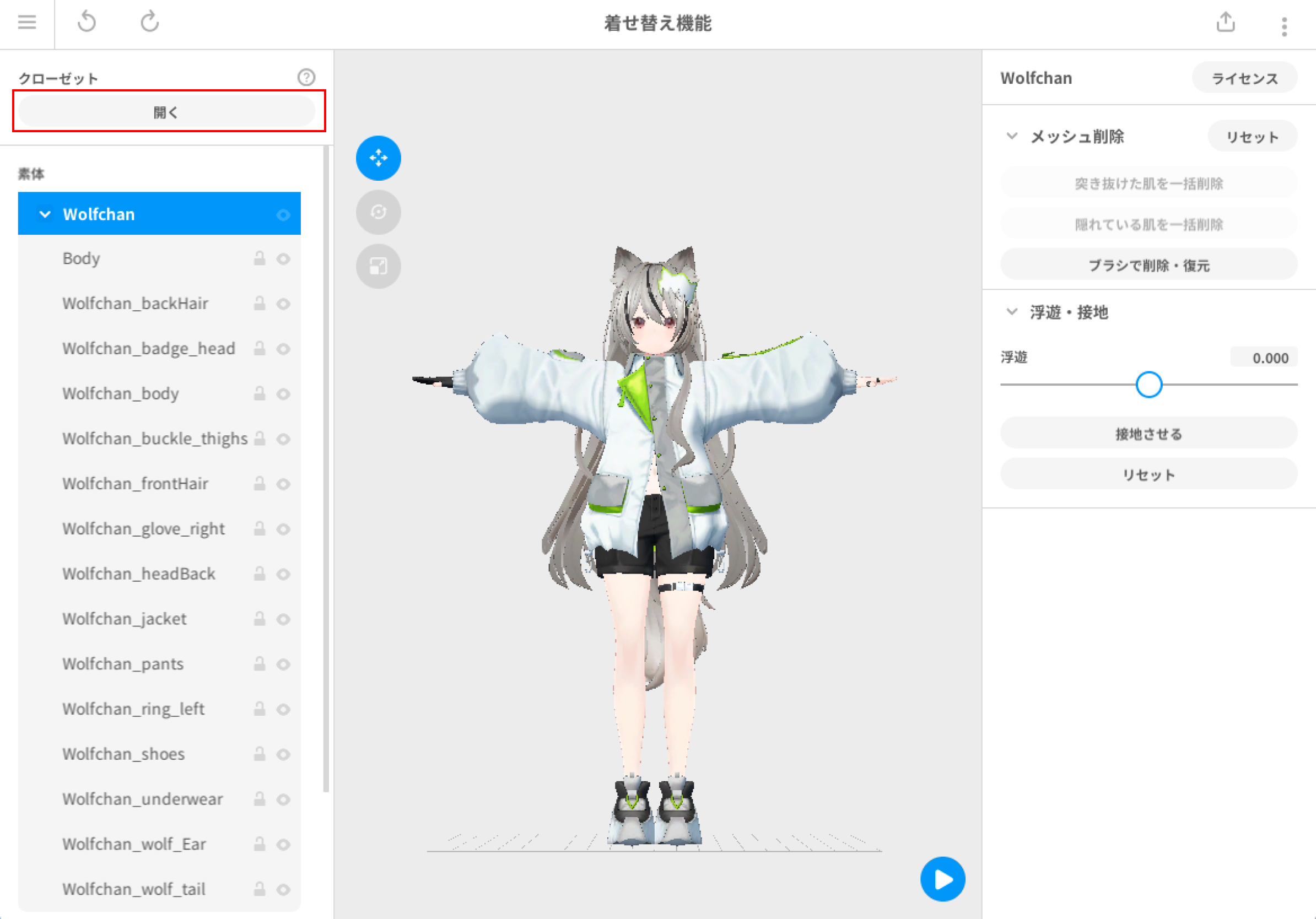This screenshot has width=1316, height=919.
Task: Select the scale view tool
Action: pos(378,266)
